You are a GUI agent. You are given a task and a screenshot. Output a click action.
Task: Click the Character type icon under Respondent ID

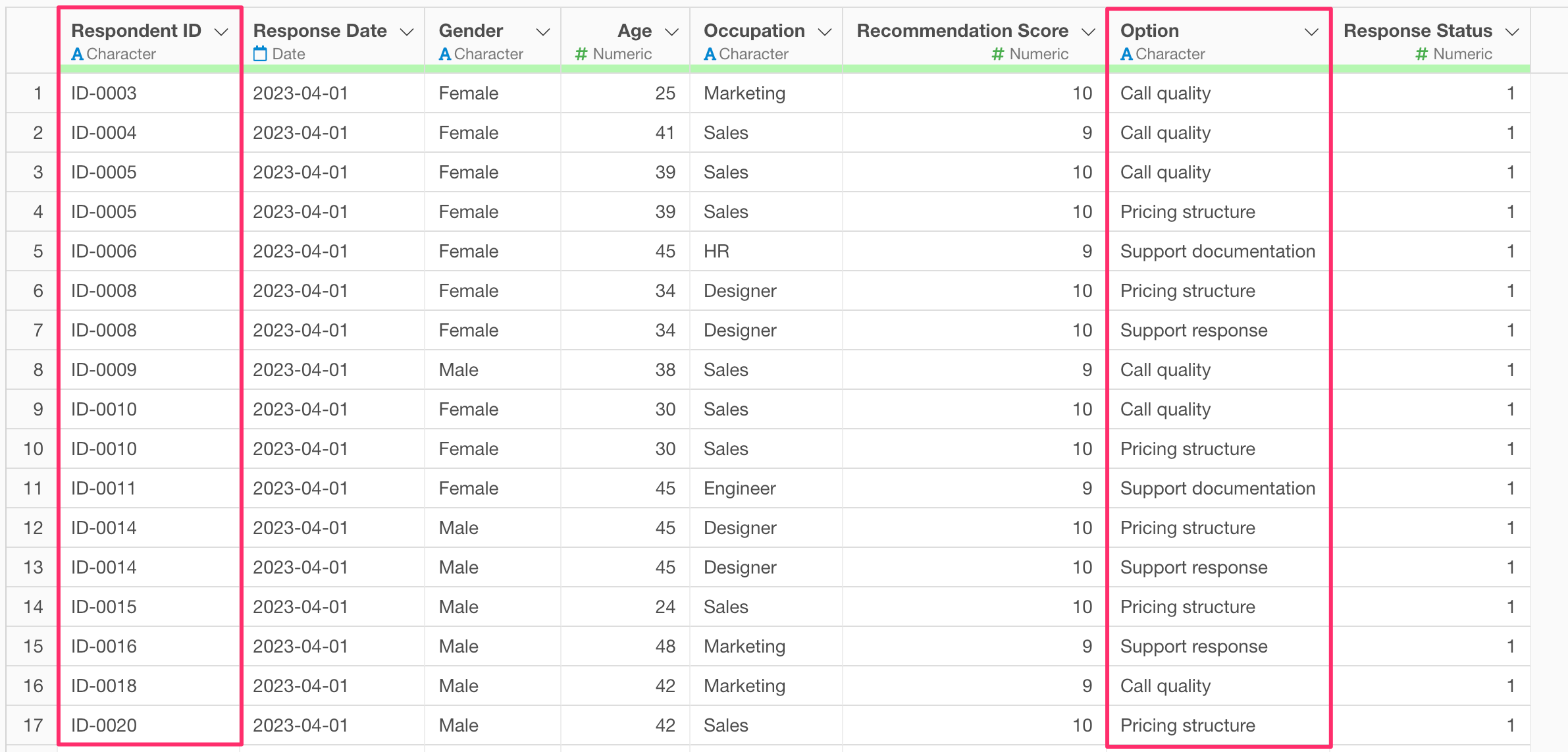pyautogui.click(x=77, y=54)
